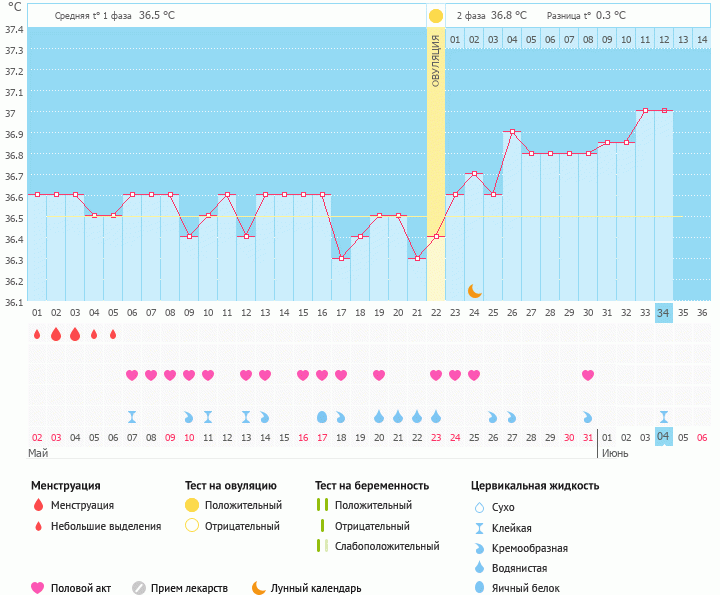
Task: Click the yellow ovulation sun icon above the chart
Action: [x=435, y=16]
